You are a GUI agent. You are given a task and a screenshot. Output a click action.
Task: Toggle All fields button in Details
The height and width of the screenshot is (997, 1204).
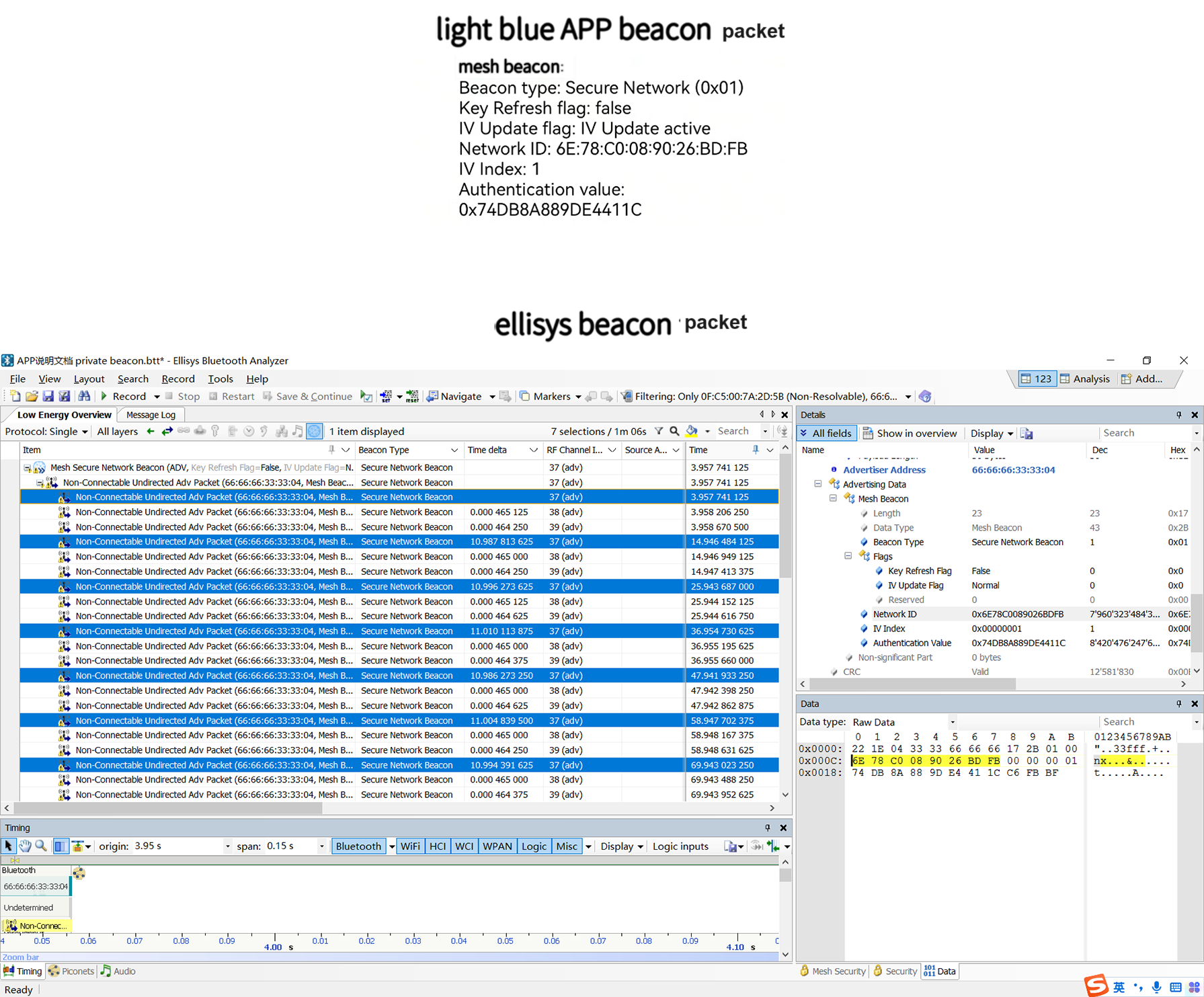[x=826, y=434]
